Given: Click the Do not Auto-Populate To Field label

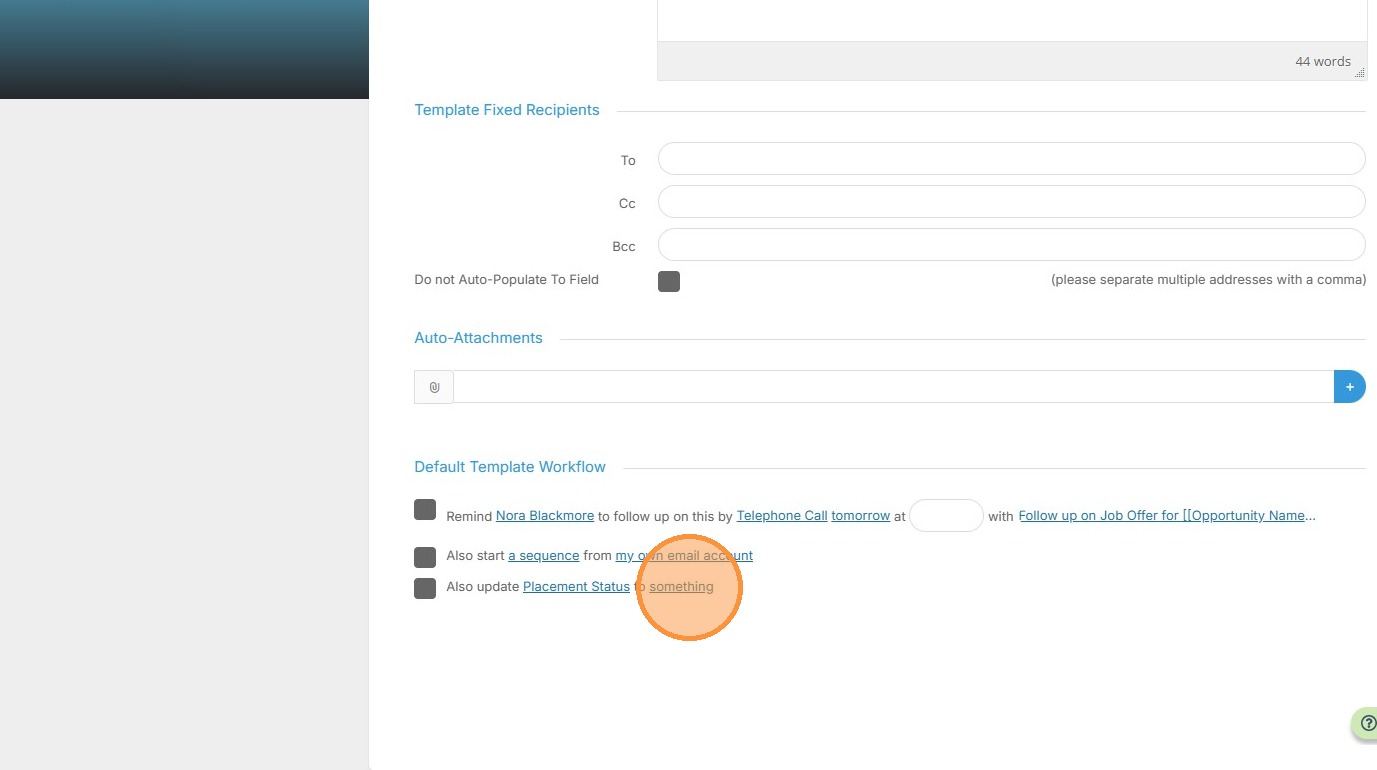Looking at the screenshot, I should (x=506, y=280).
